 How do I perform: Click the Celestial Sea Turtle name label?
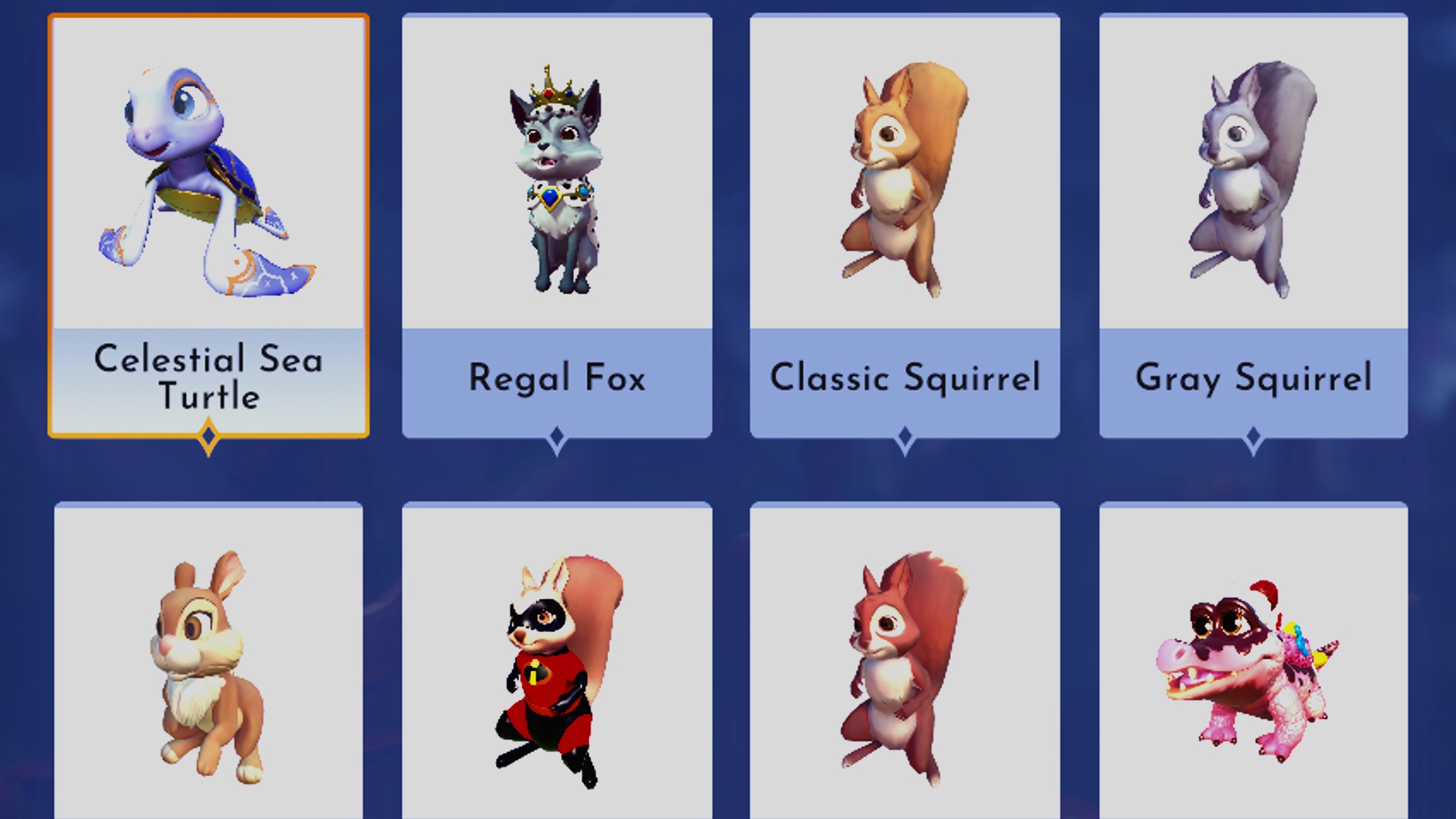(209, 377)
